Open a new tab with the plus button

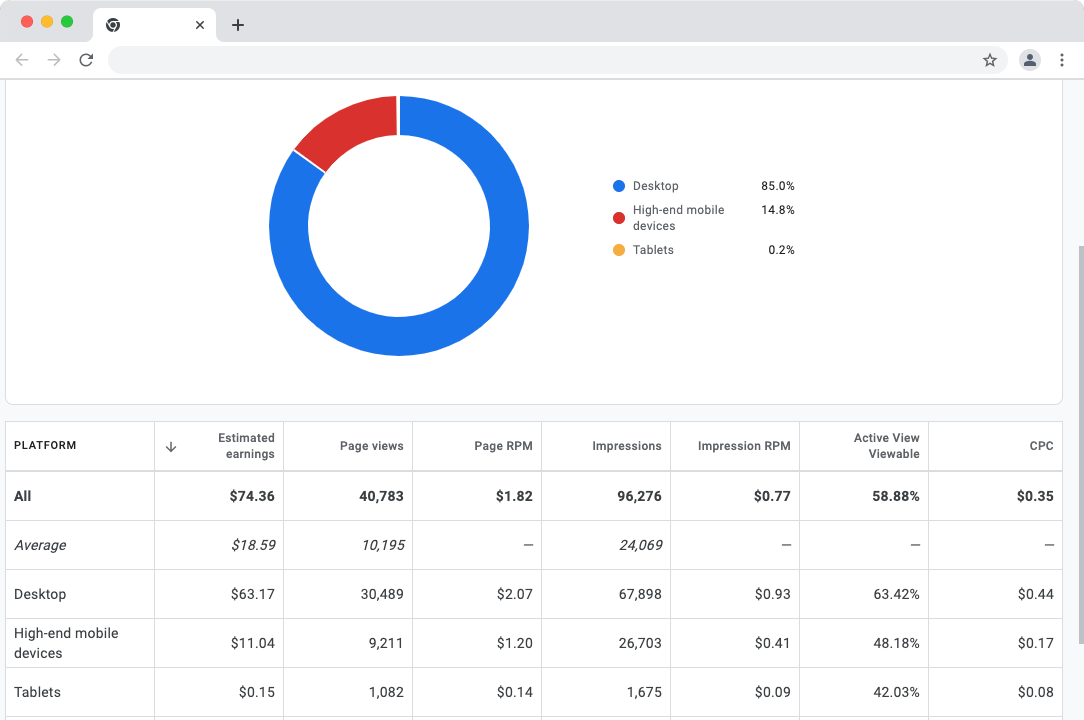click(237, 26)
